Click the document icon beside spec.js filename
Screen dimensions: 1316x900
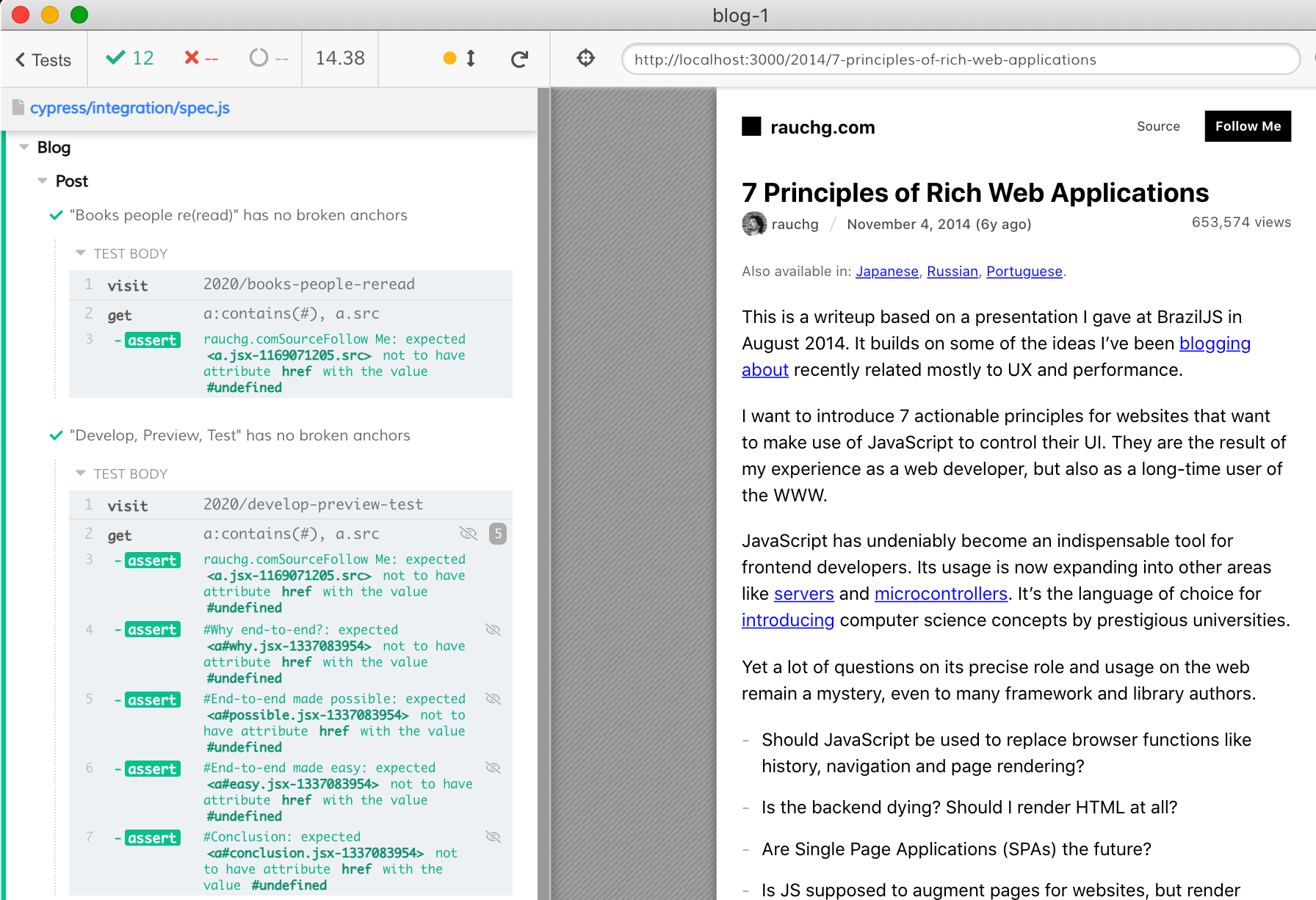pyautogui.click(x=17, y=107)
